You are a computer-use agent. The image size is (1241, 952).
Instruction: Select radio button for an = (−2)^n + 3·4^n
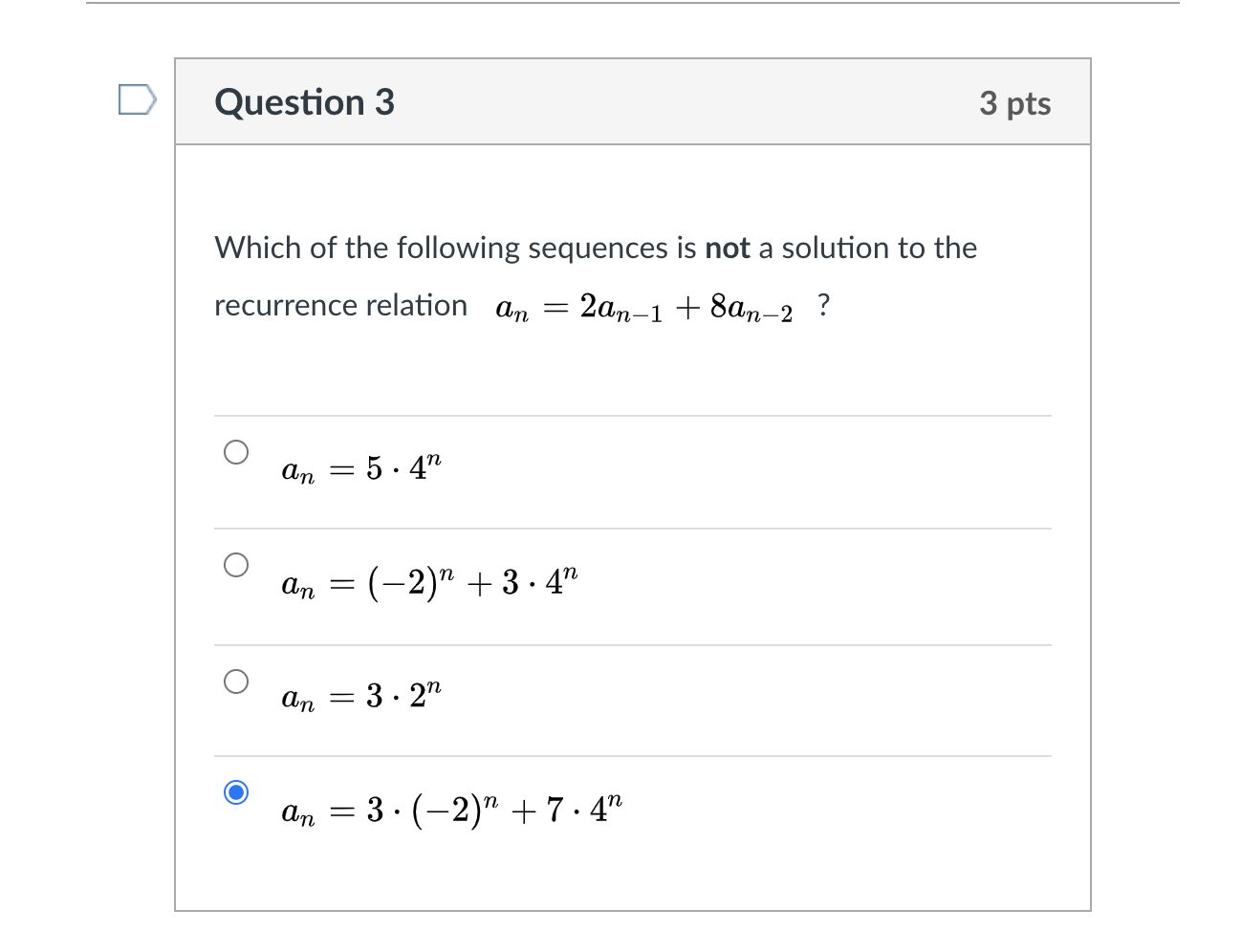[x=235, y=564]
